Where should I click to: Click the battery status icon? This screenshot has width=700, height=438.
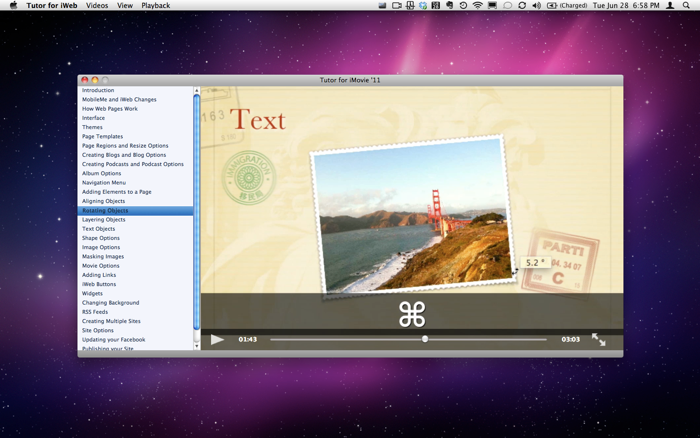pos(550,6)
